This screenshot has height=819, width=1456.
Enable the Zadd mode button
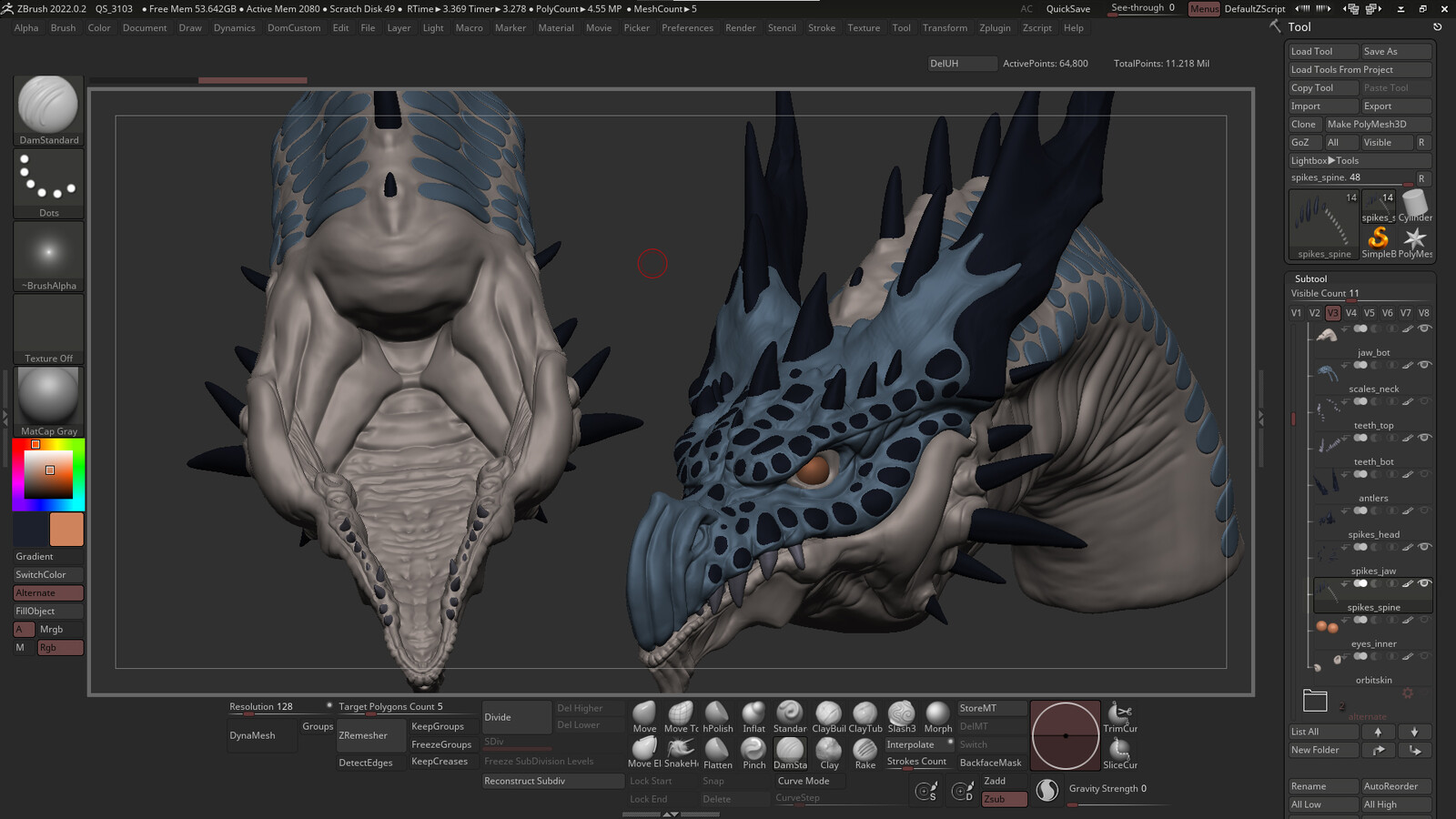pyautogui.click(x=995, y=781)
